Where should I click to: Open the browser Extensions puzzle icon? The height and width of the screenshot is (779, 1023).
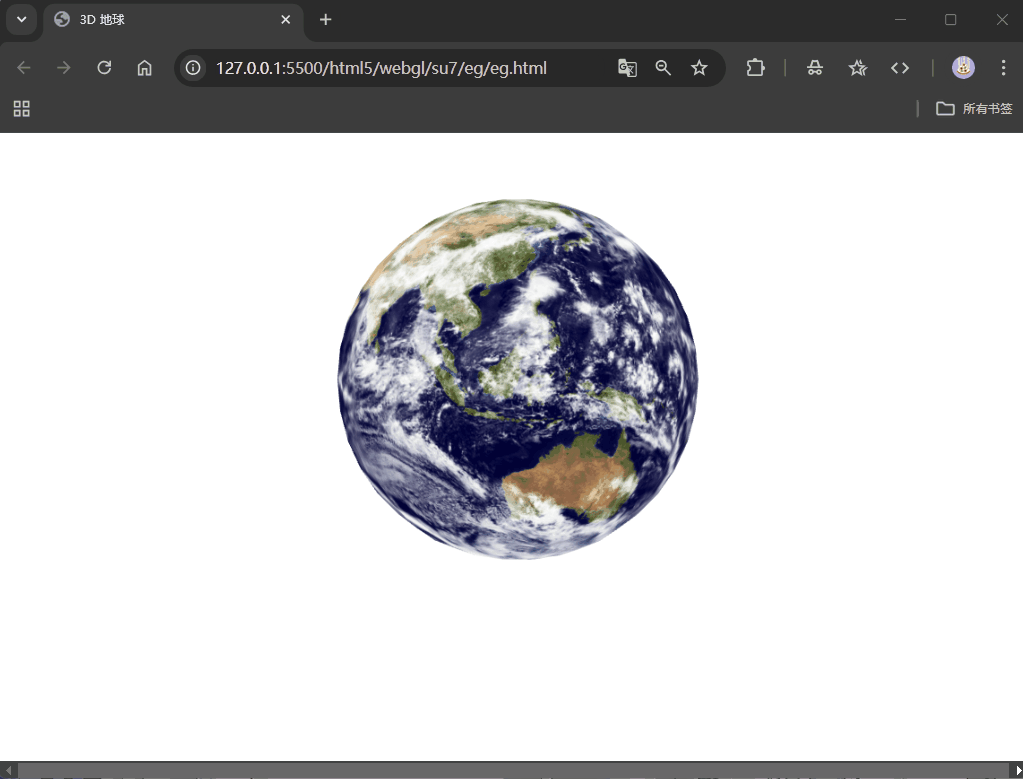(x=755, y=68)
